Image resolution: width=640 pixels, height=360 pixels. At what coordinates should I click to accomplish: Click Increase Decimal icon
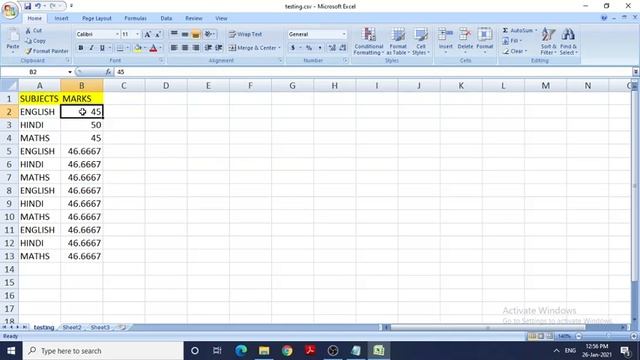tap(332, 48)
